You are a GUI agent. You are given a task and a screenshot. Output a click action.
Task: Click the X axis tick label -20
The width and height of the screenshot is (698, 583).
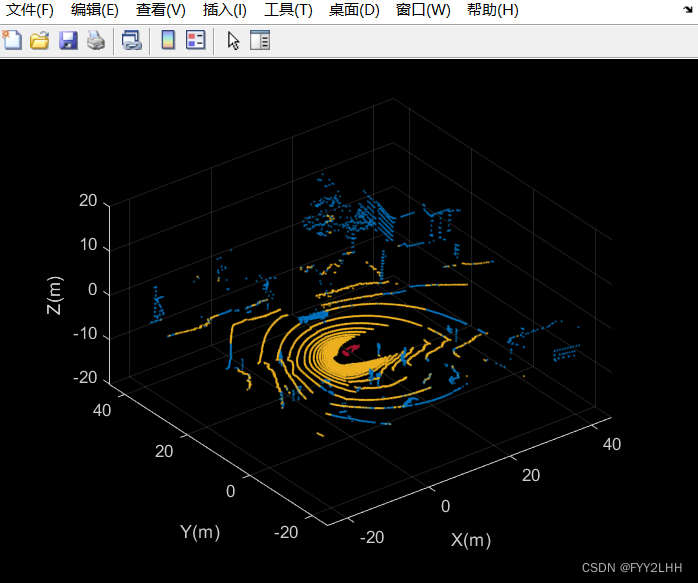[372, 537]
